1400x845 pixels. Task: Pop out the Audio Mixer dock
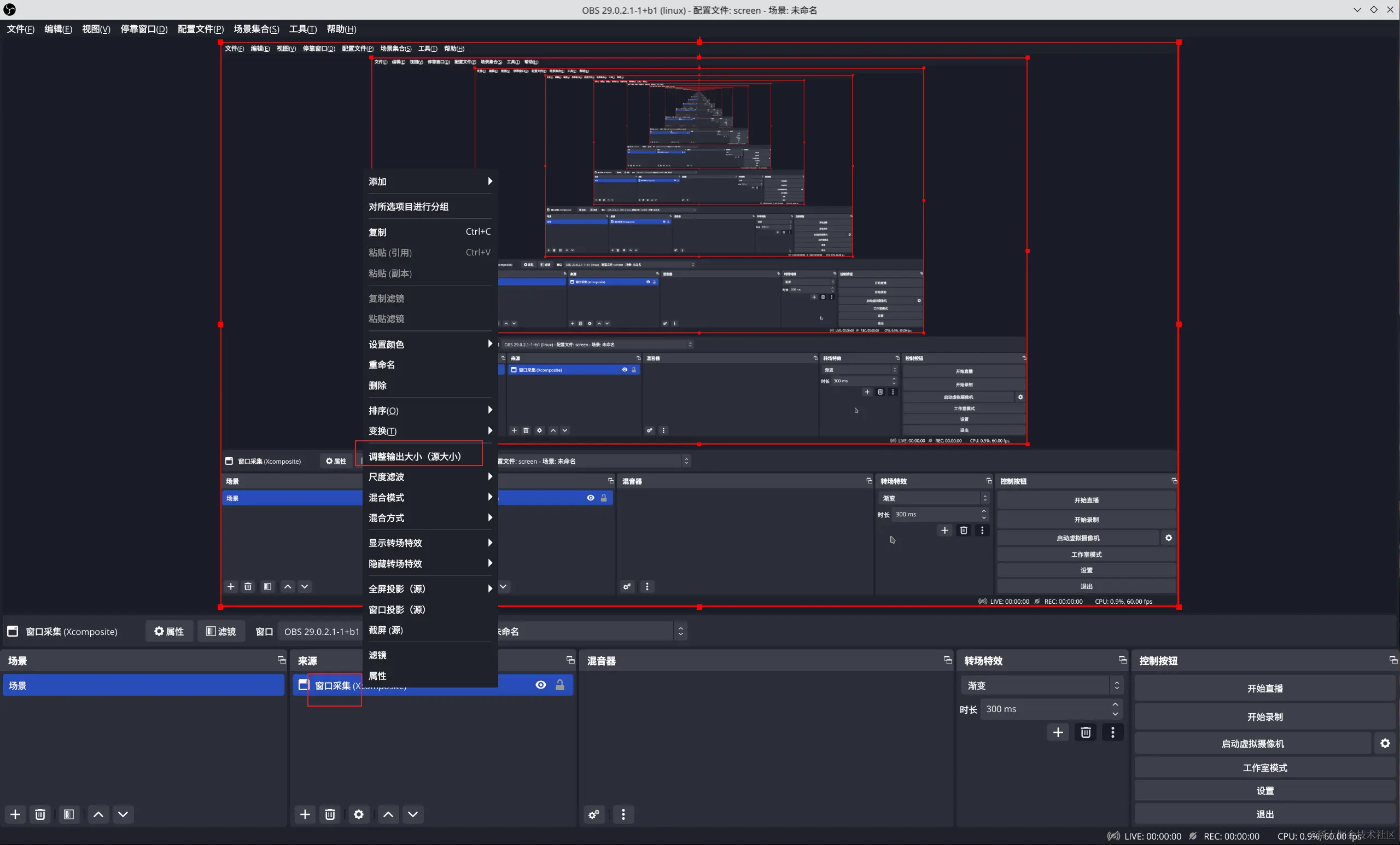[x=947, y=660]
